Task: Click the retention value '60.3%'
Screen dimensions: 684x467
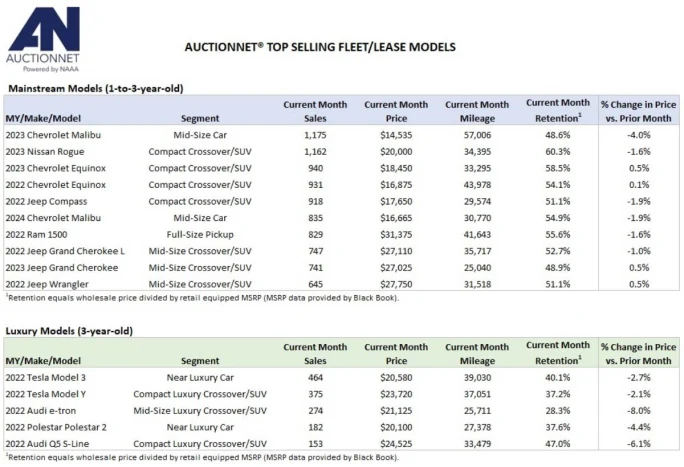Action: pyautogui.click(x=557, y=152)
